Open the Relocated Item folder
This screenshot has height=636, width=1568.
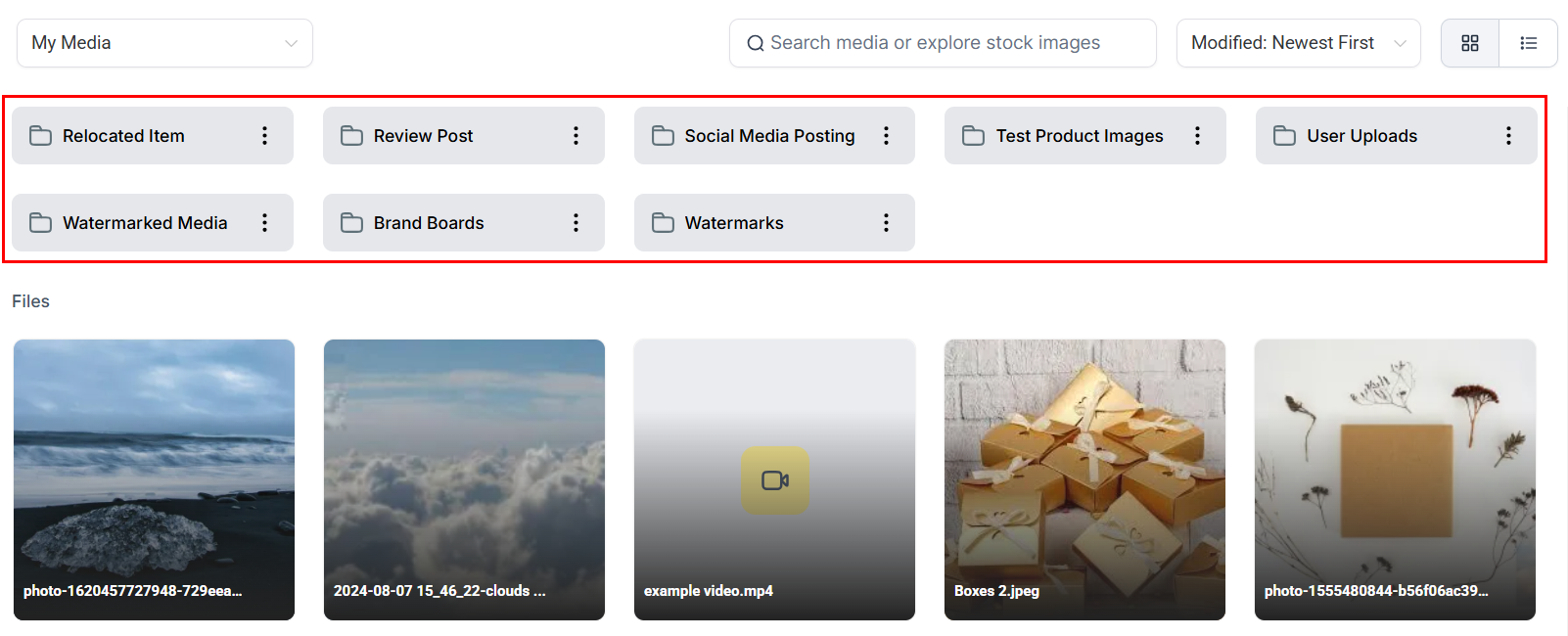coord(123,136)
